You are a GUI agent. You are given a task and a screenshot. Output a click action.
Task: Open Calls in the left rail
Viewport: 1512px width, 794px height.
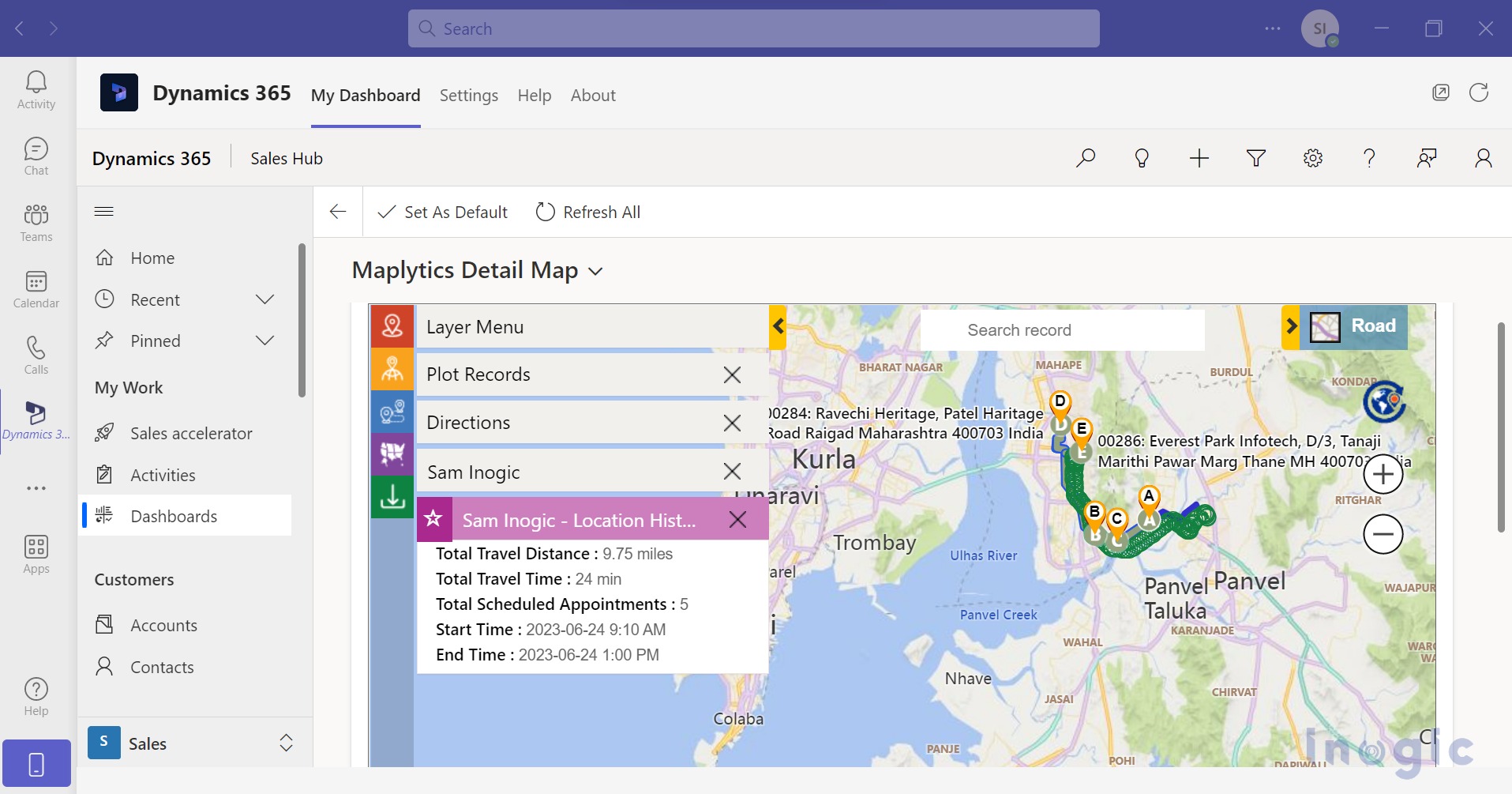pos(36,355)
